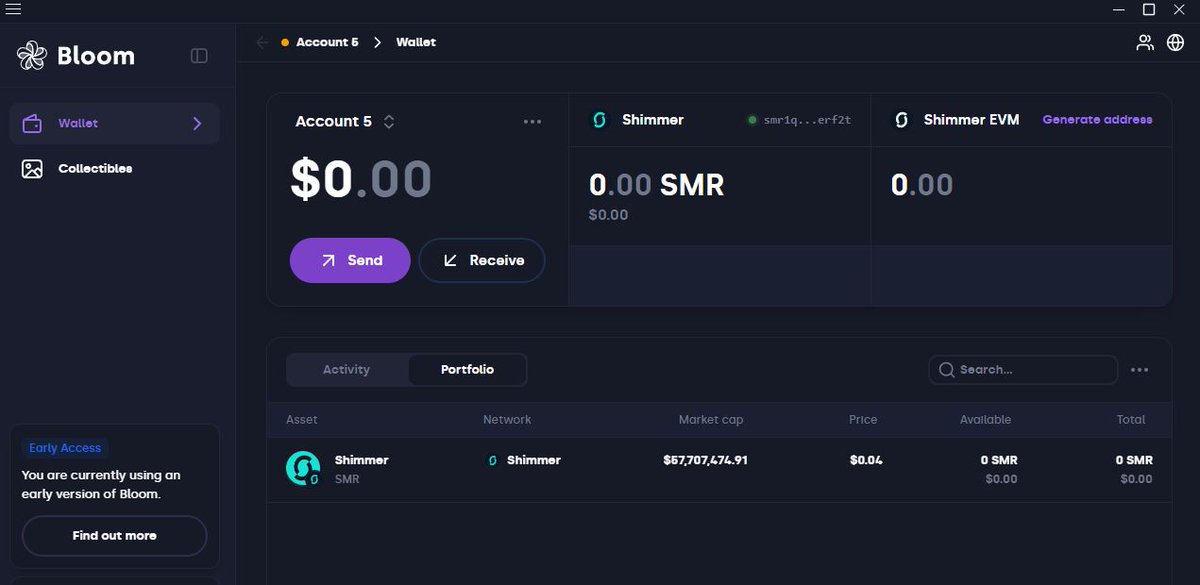Viewport: 1200px width, 585px height.
Task: Click the Shimmer network logo icon
Action: (600, 120)
